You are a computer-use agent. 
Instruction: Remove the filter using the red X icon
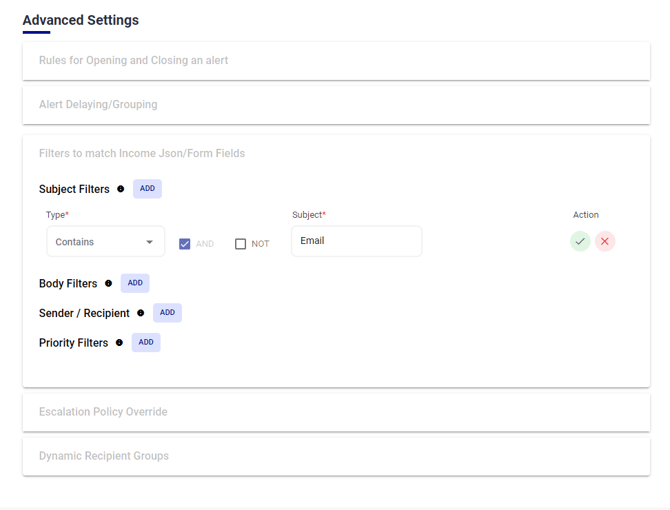[605, 241]
